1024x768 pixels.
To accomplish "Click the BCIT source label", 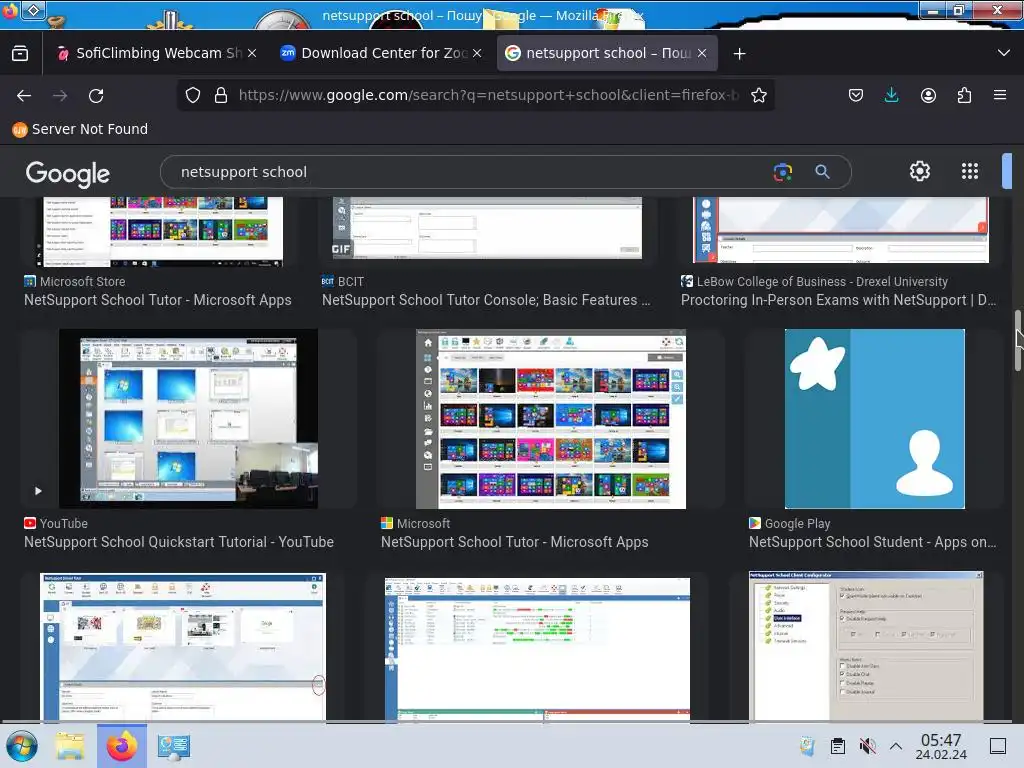I will (x=343, y=282).
